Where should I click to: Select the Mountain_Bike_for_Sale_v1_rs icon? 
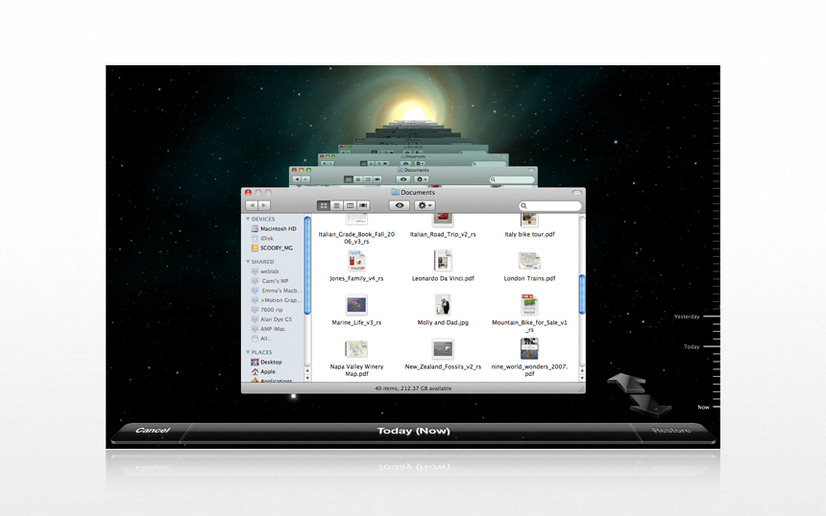tap(529, 304)
